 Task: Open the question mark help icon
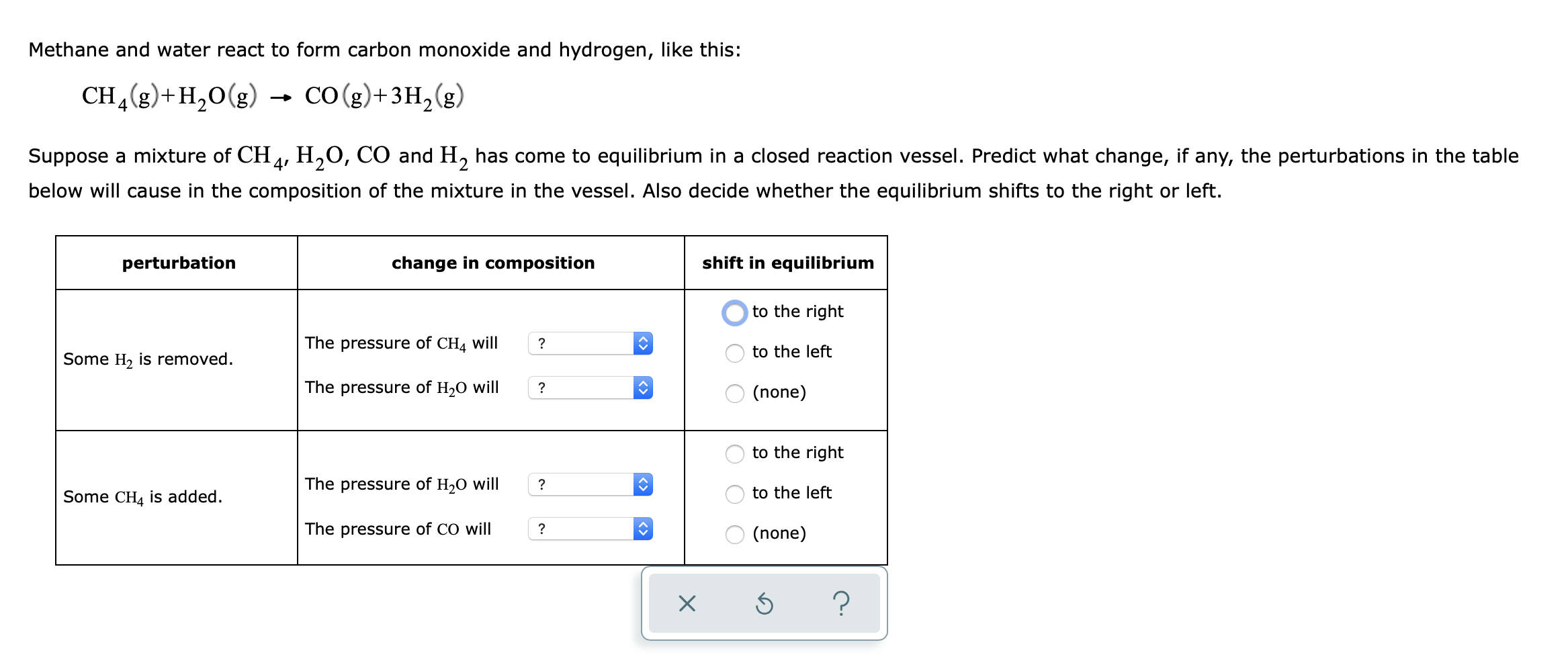840,603
